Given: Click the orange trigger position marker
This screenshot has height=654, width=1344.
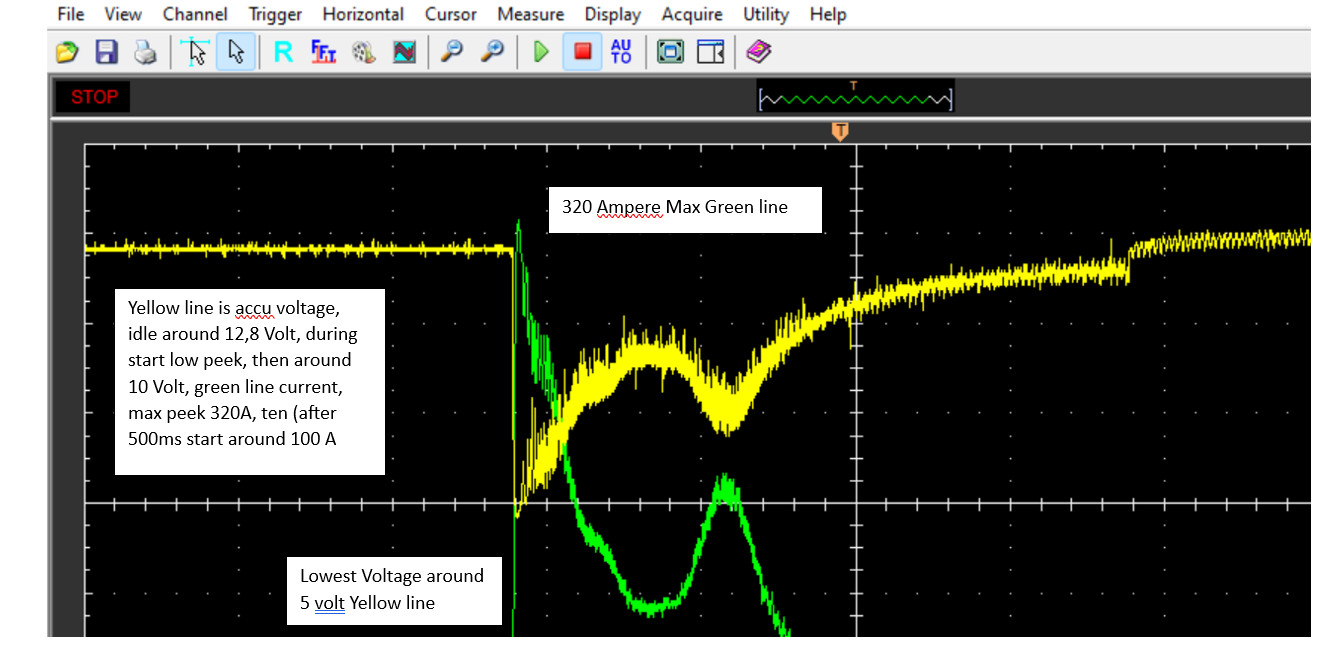Looking at the screenshot, I should (x=840, y=131).
